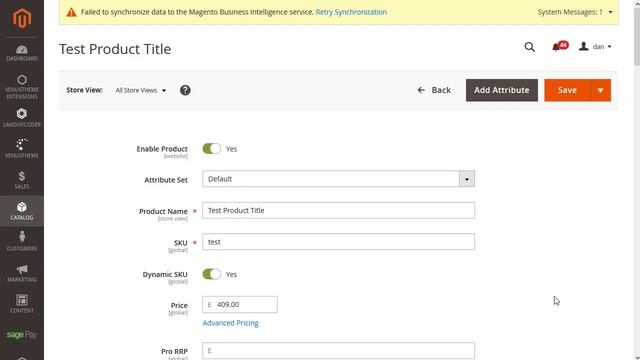Image resolution: width=640 pixels, height=360 pixels.
Task: Open the dan account menu
Action: (595, 47)
